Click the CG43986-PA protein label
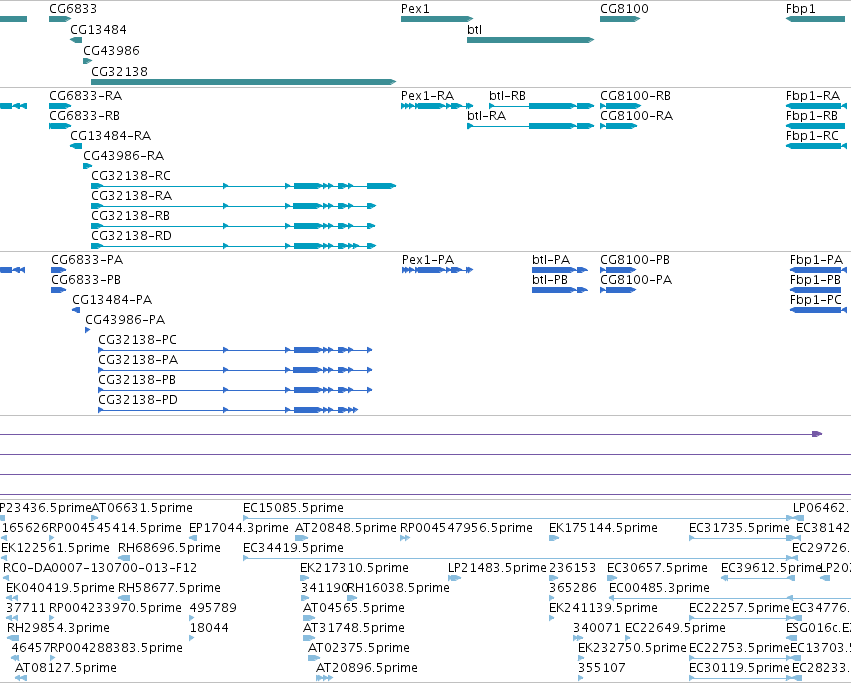Image resolution: width=851 pixels, height=683 pixels. point(125,320)
